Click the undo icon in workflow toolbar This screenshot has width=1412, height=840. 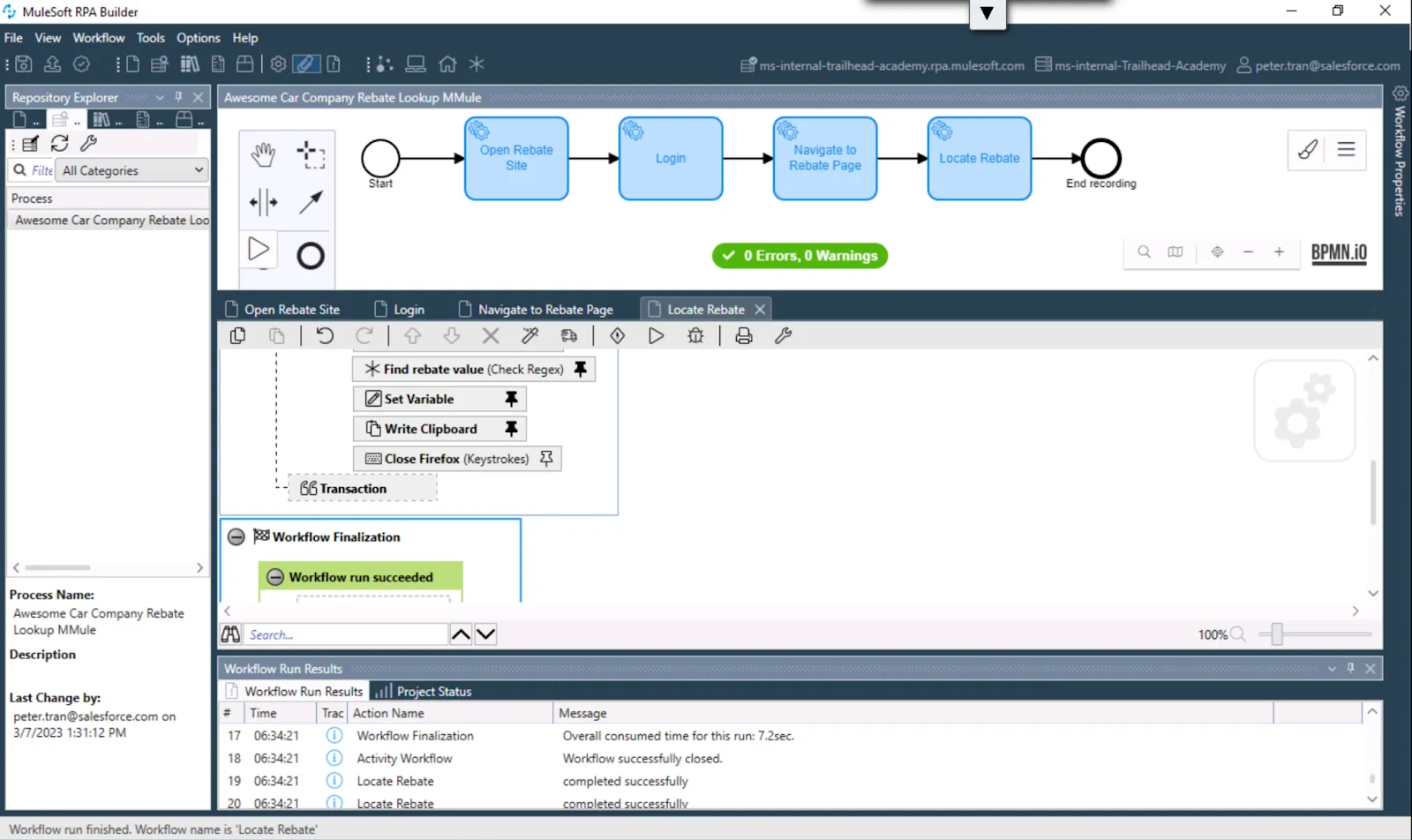[x=325, y=336]
